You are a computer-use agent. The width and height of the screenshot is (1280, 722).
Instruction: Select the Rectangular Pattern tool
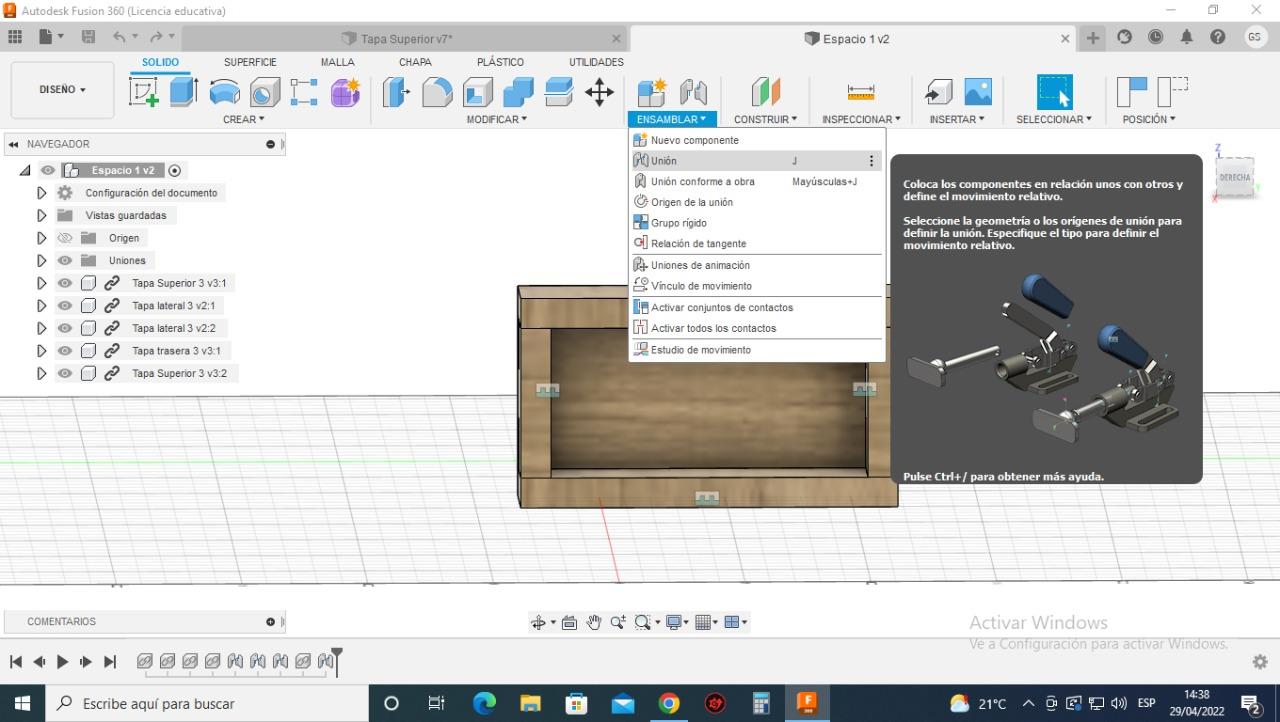tap(304, 92)
